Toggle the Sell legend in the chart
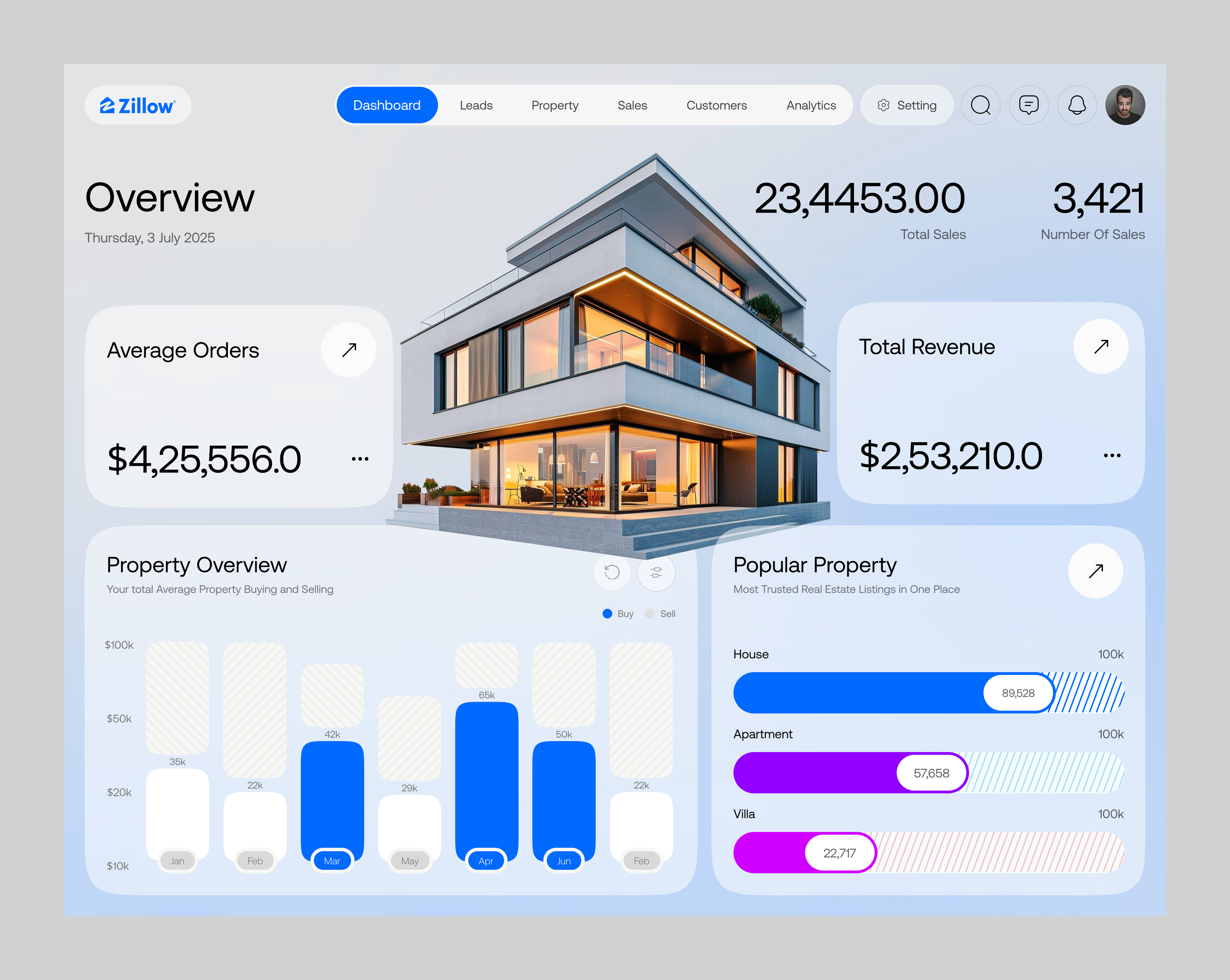 pos(660,614)
